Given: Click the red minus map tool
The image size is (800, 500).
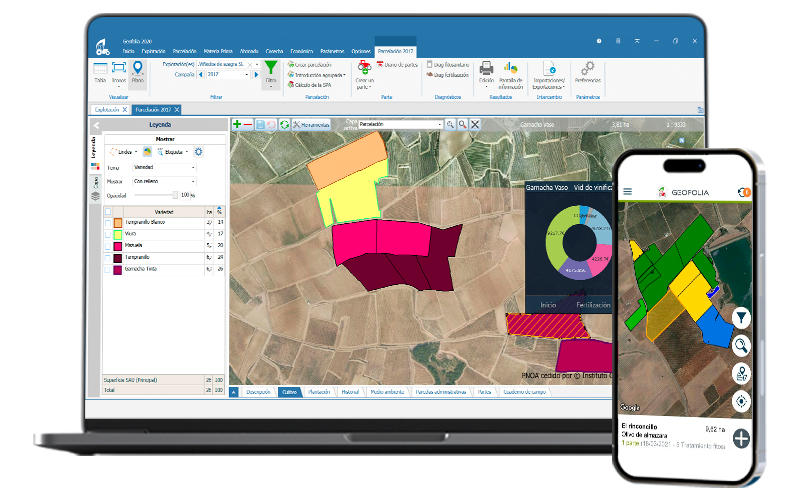Looking at the screenshot, I should 248,124.
